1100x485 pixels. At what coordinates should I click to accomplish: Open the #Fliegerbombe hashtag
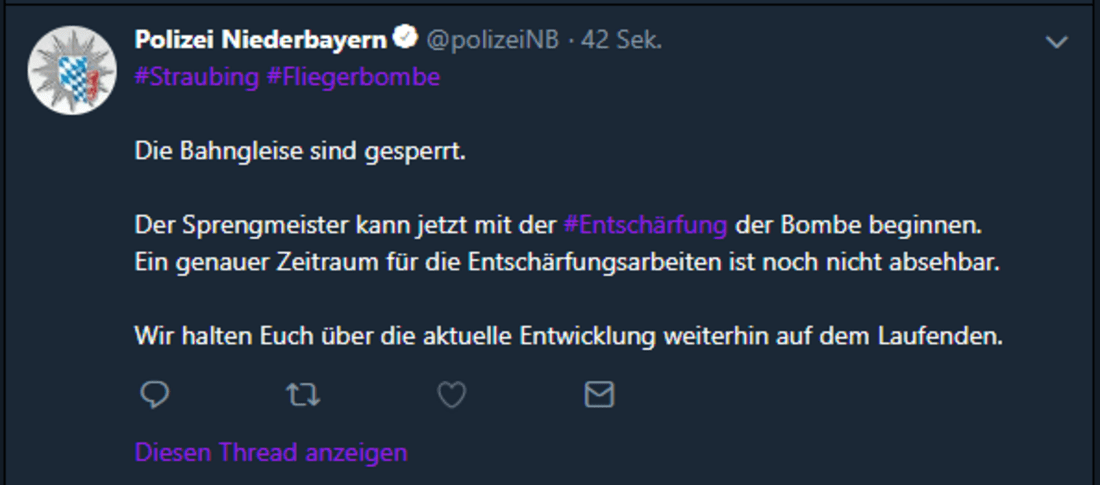click(354, 77)
